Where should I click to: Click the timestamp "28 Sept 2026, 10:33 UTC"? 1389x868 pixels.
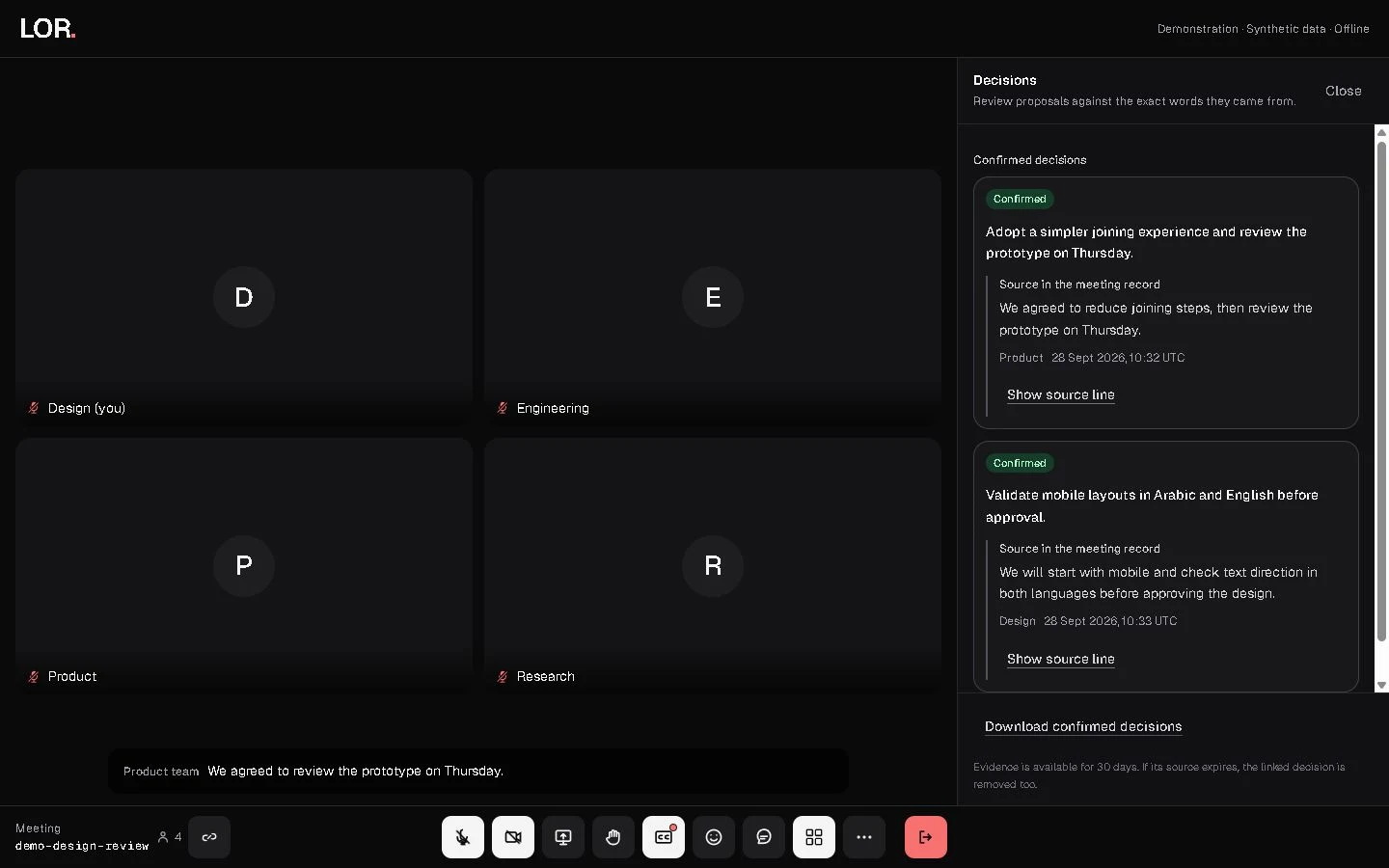[x=1110, y=621]
